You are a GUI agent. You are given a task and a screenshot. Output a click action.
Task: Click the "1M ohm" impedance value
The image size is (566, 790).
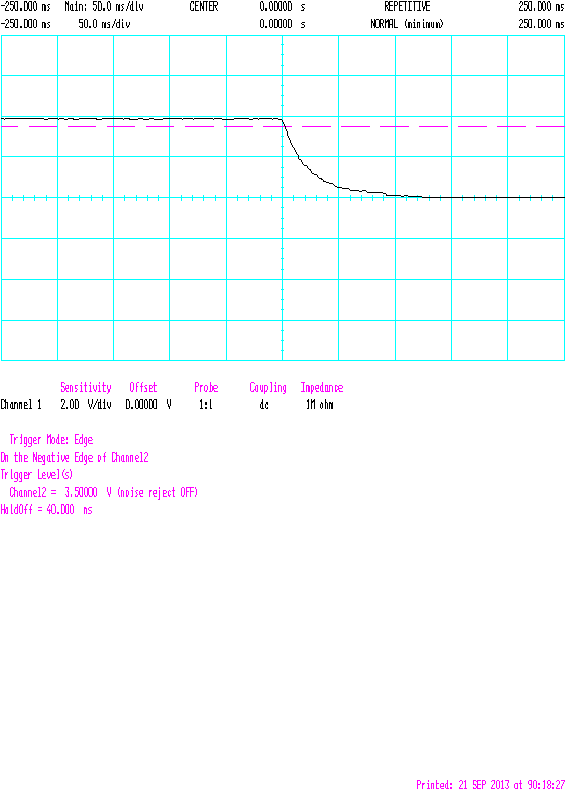tap(320, 405)
